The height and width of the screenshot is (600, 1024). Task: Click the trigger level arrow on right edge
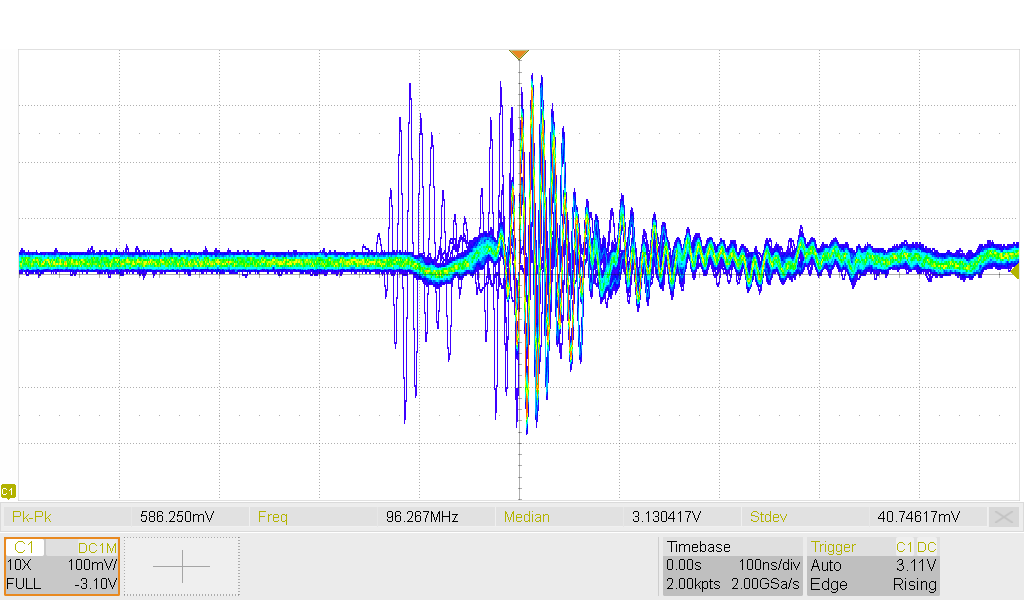point(1017,271)
